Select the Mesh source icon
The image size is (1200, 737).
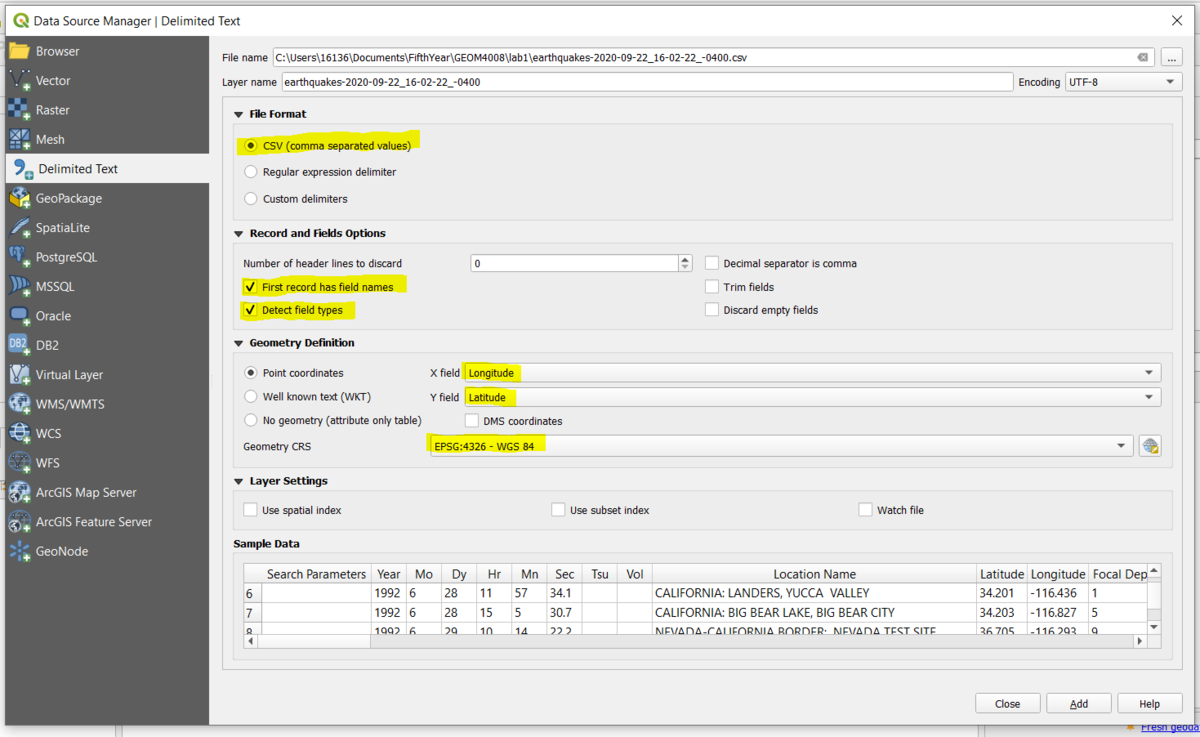(20, 140)
